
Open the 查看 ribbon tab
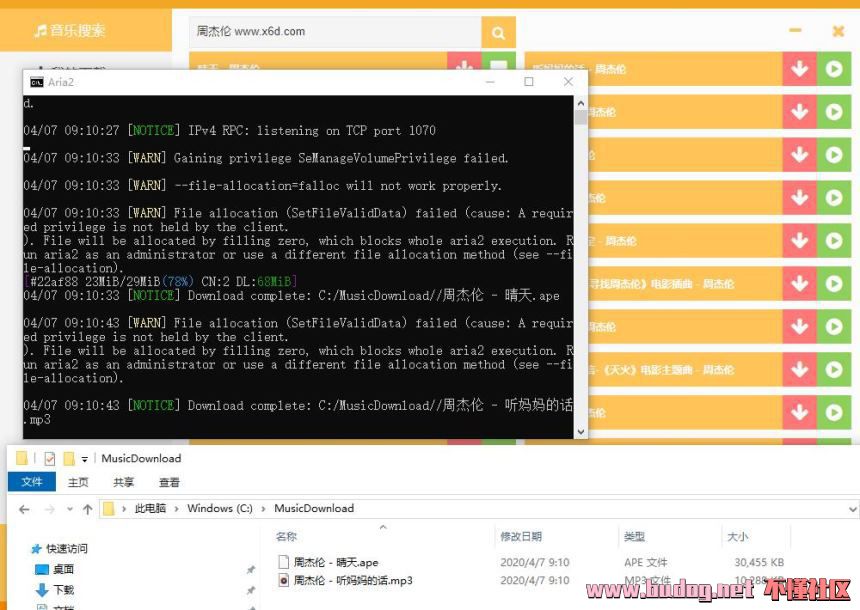coord(169,482)
